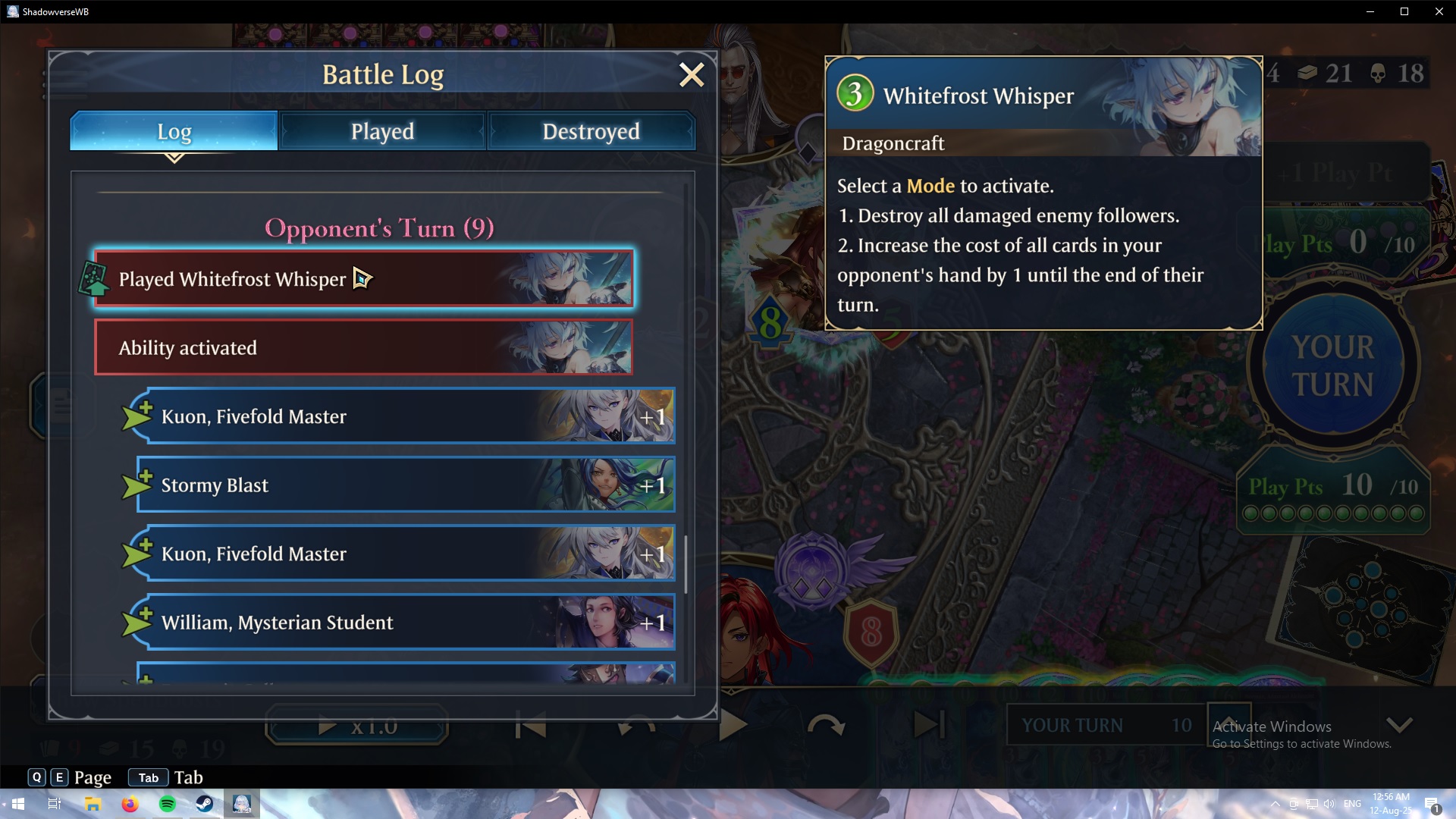The width and height of the screenshot is (1456, 819).
Task: Click the skip-to-previous-turn replay icon
Action: (530, 726)
